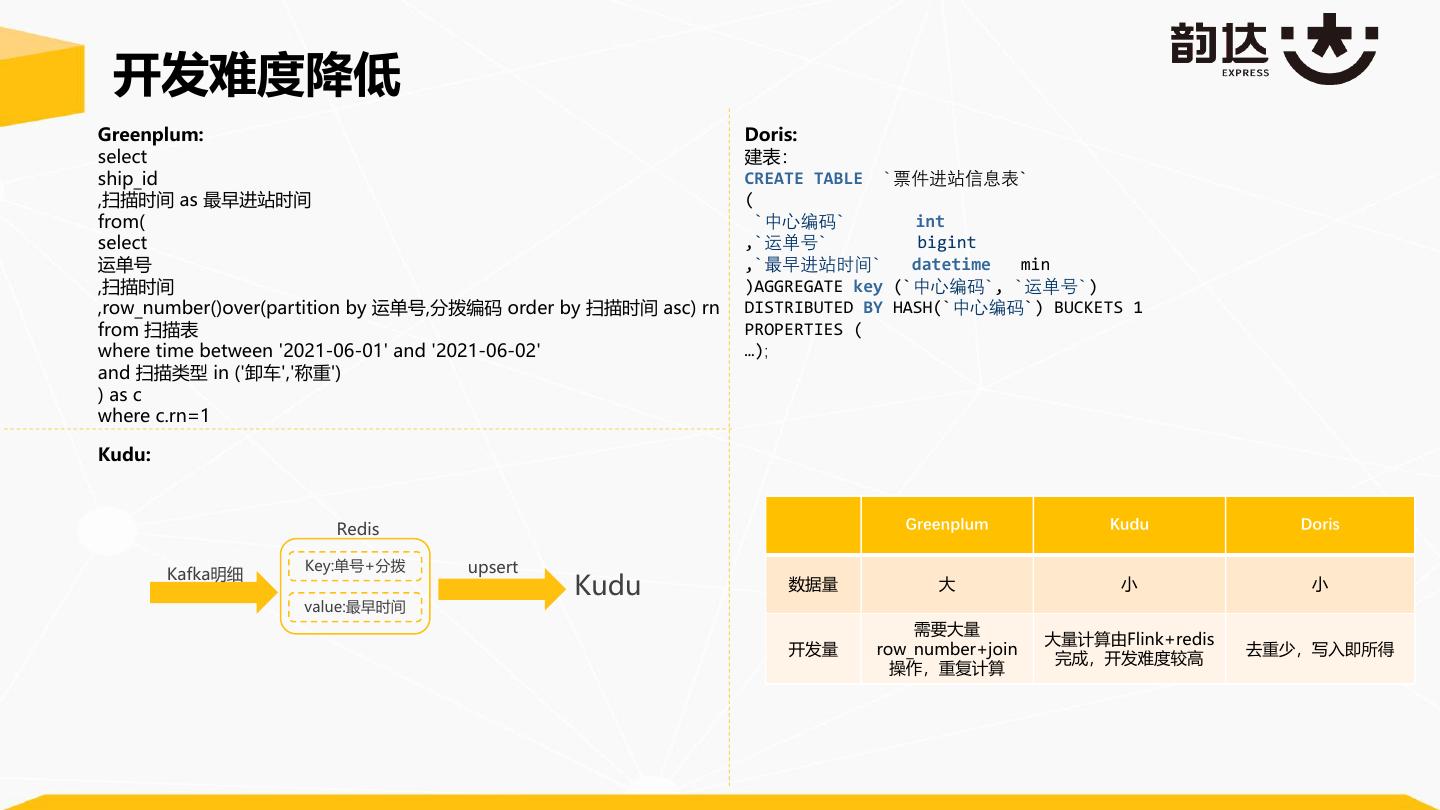Click the Doris table header cell
1440x810 pixels.
tap(1319, 524)
